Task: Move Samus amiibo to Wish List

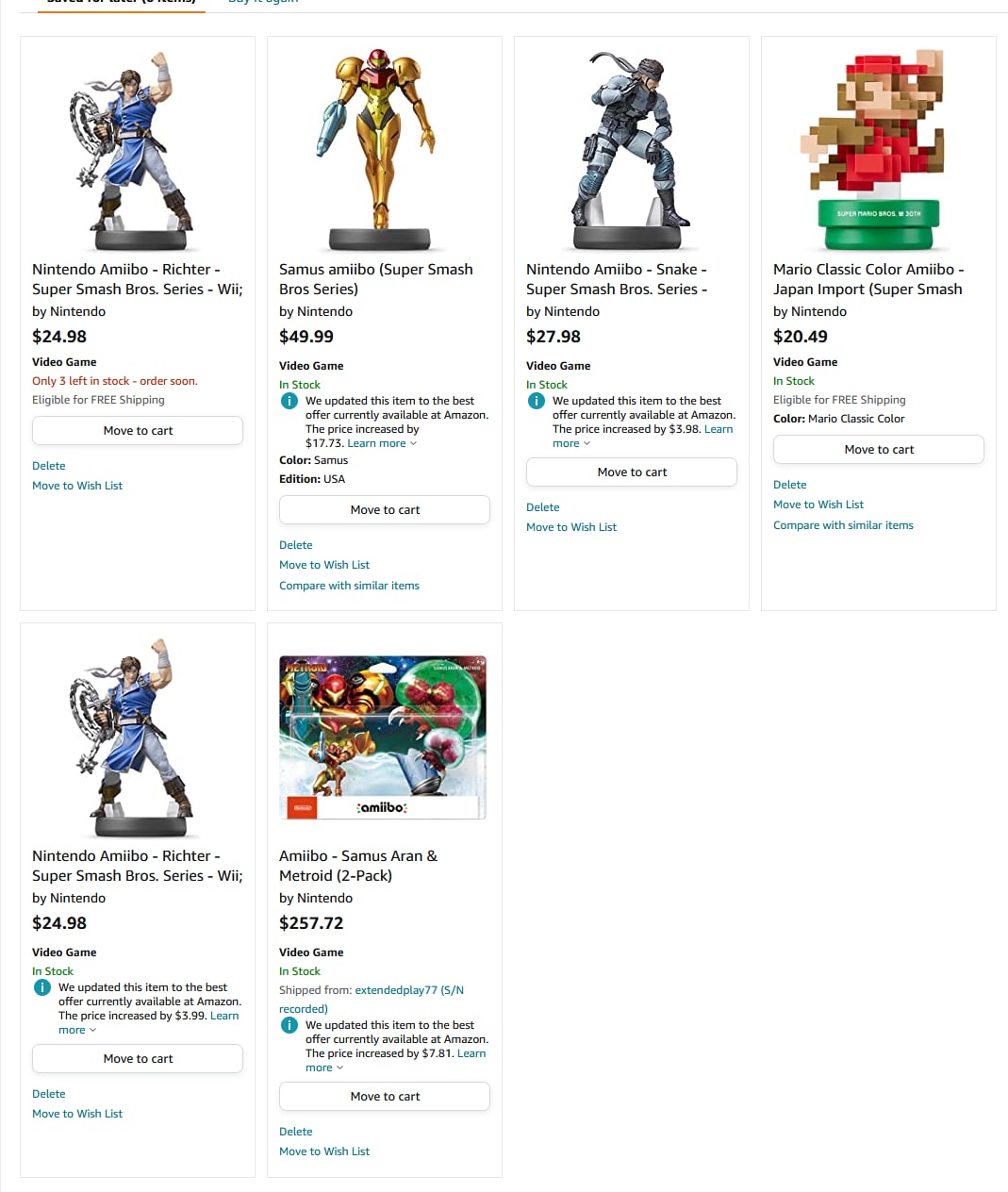Action: click(x=324, y=565)
